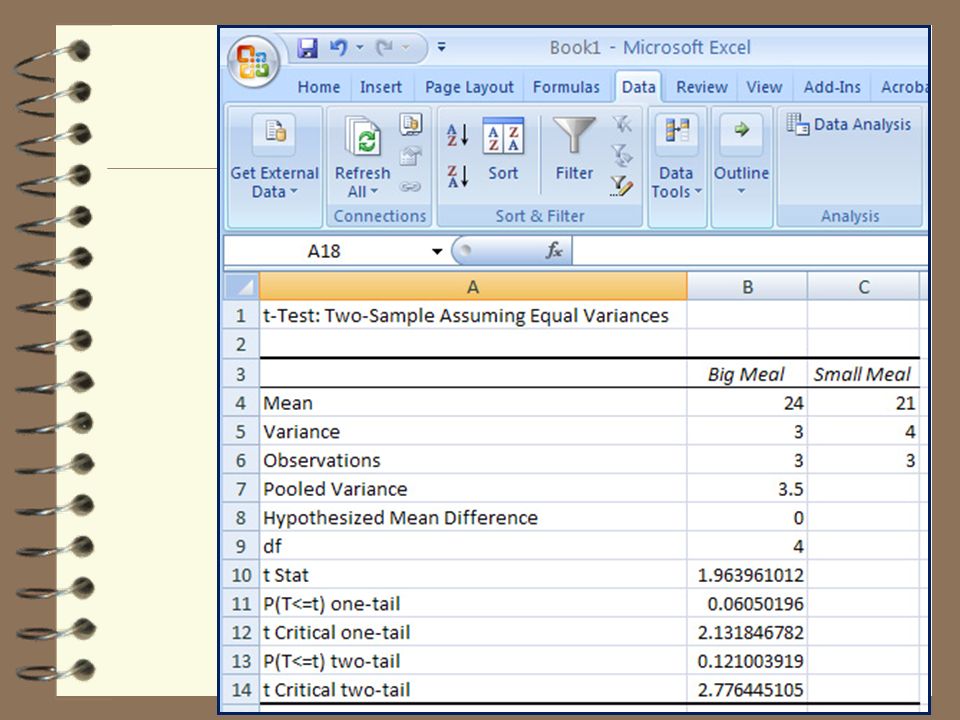Open the Add-Ins tab
Image resolution: width=960 pixels, height=720 pixels.
(832, 88)
